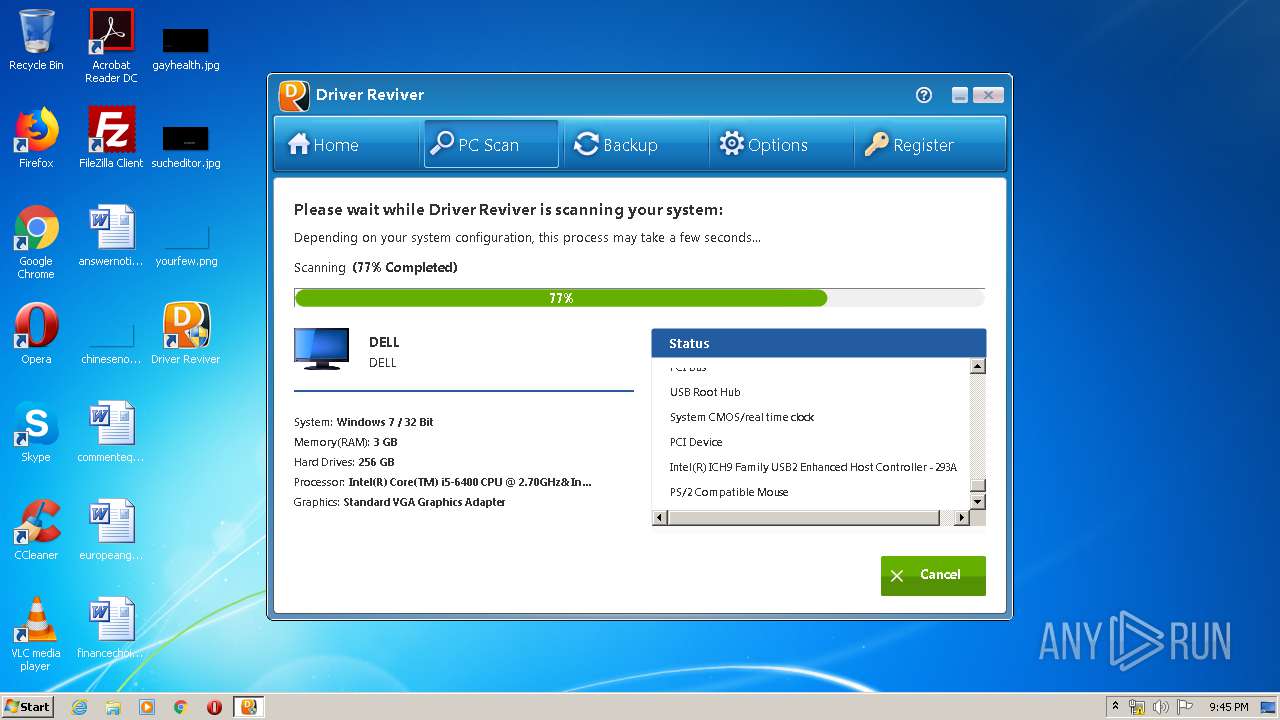Screen dimensions: 1280x720
Task: Select USB Root Hub in Status list
Action: pyautogui.click(x=705, y=392)
